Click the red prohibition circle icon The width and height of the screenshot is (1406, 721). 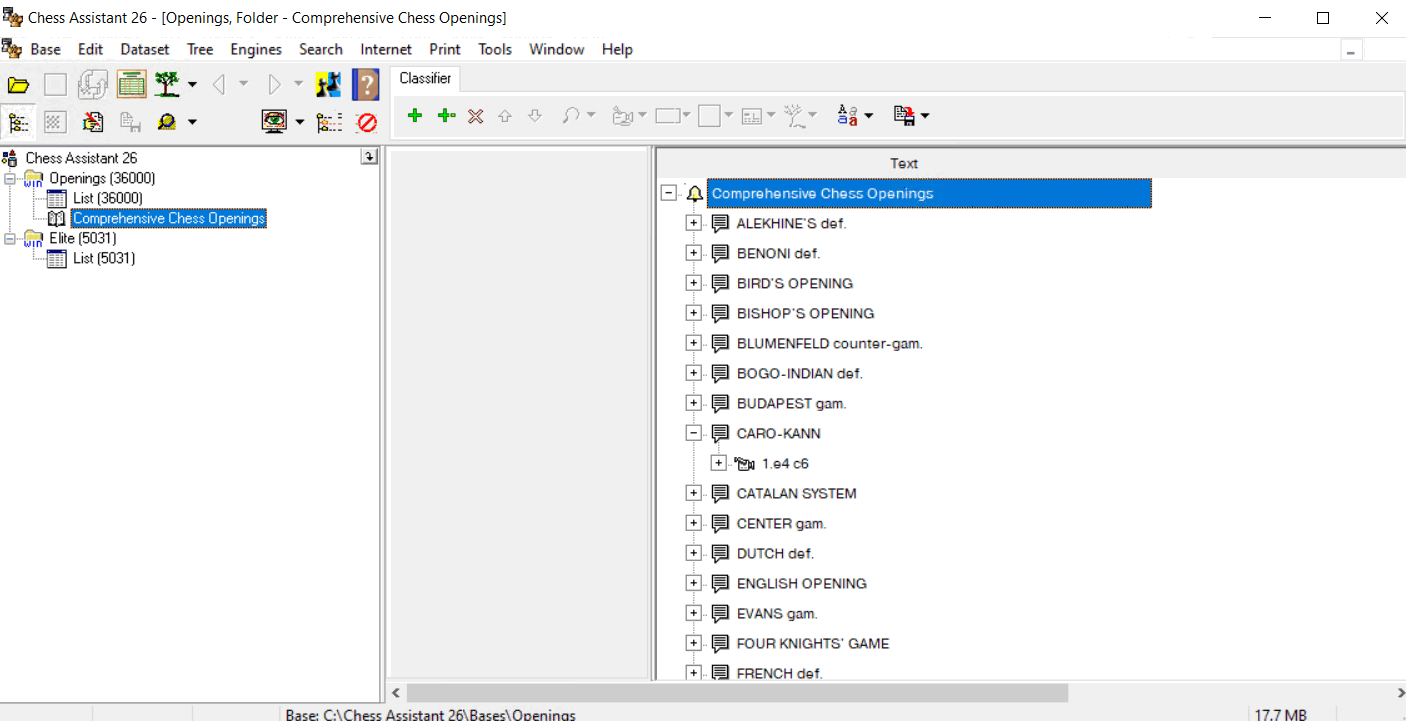coord(367,123)
